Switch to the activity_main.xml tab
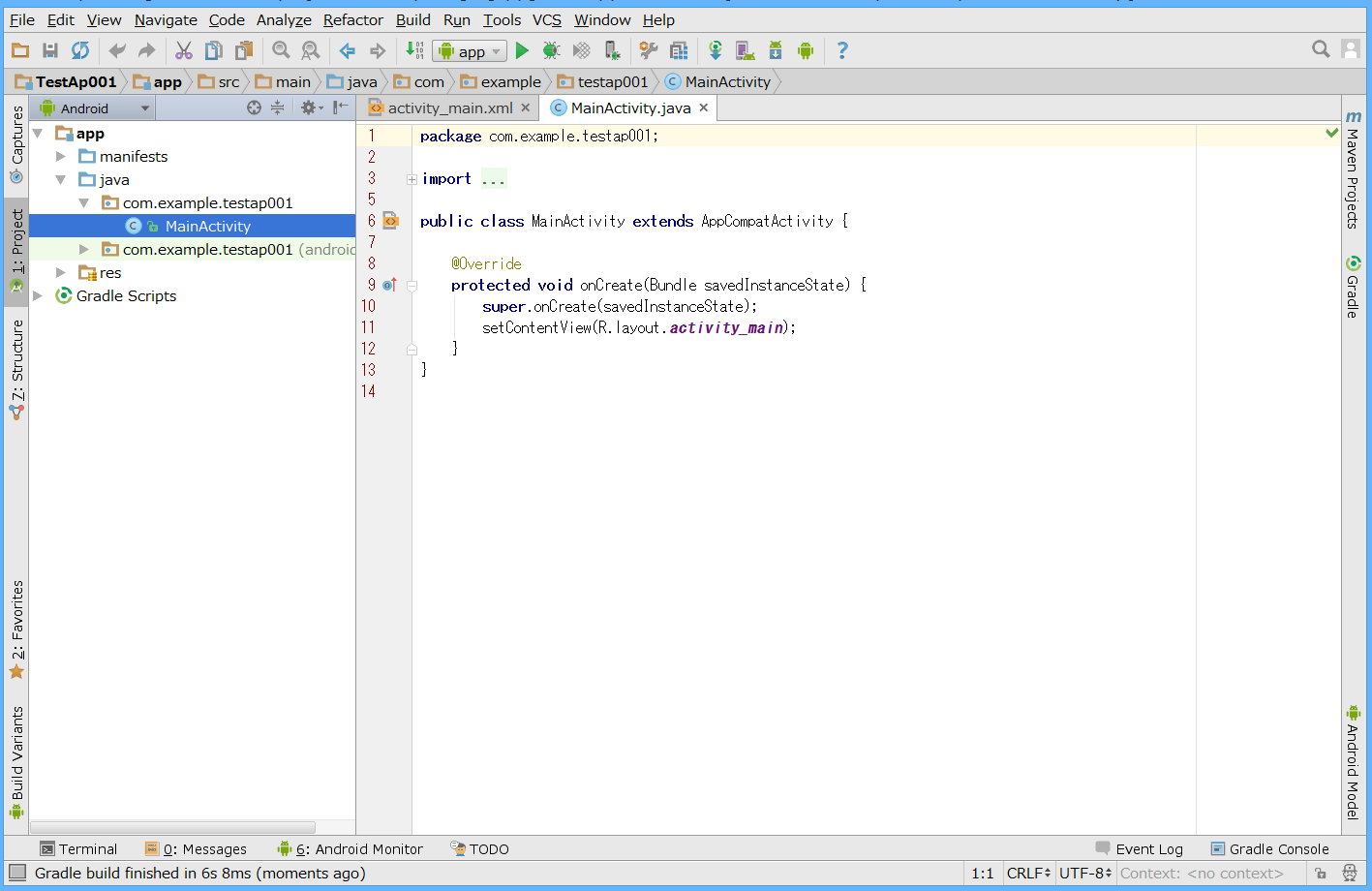 [448, 108]
